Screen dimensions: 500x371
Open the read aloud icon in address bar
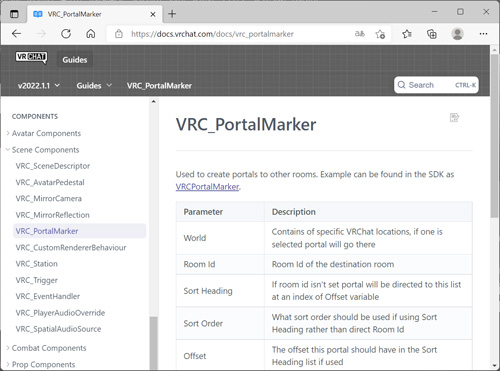tap(360, 34)
